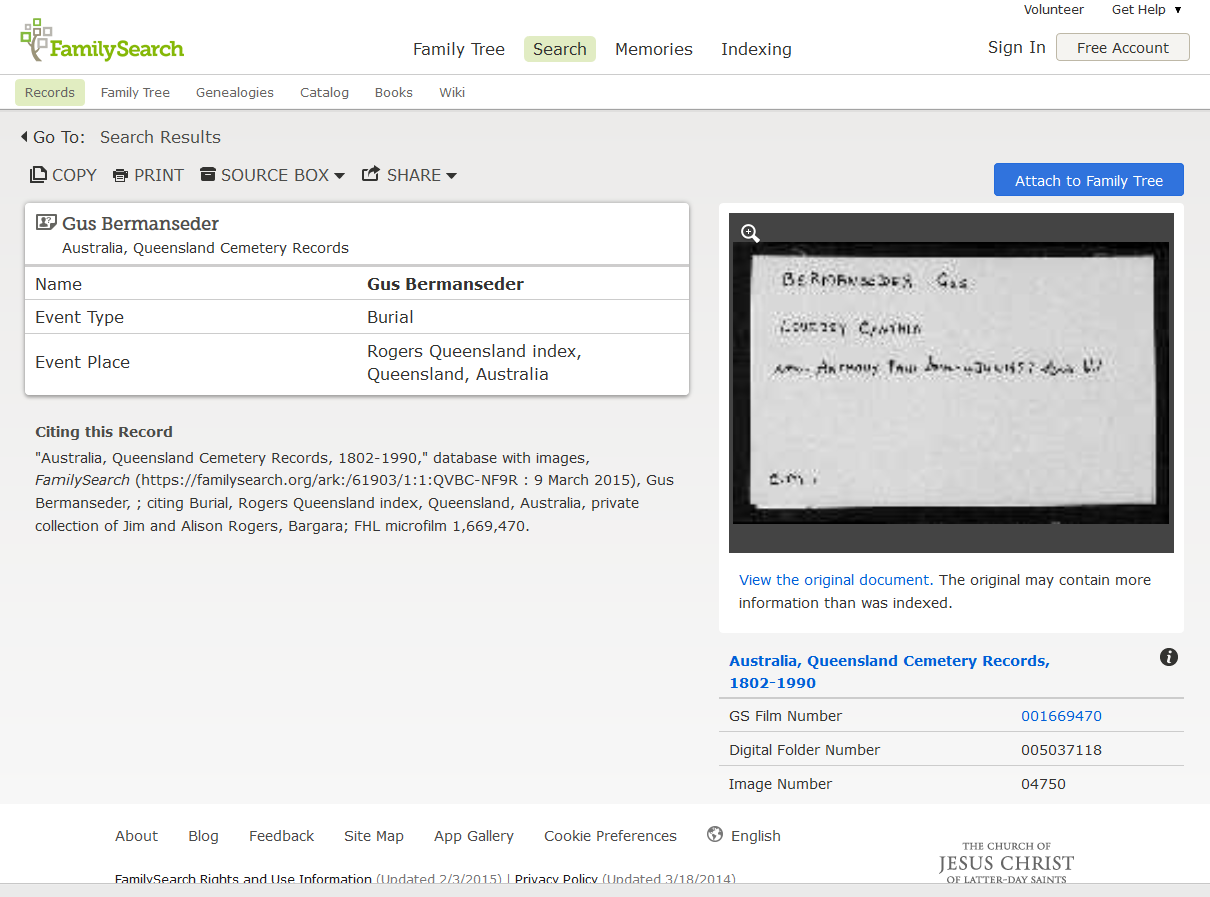
Task: Click the citation text paragraph
Action: (x=355, y=492)
